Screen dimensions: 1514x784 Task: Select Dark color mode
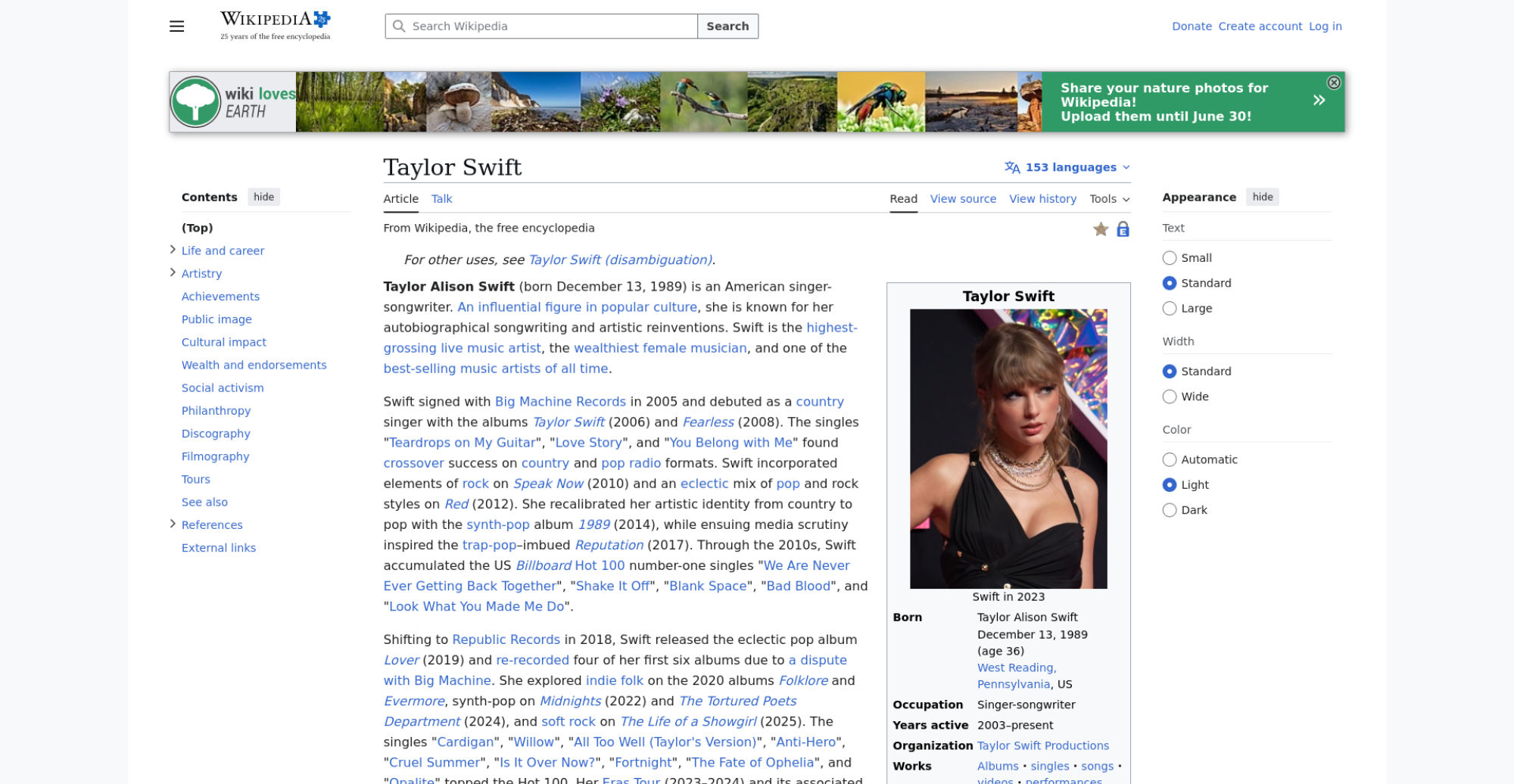pyautogui.click(x=1170, y=510)
